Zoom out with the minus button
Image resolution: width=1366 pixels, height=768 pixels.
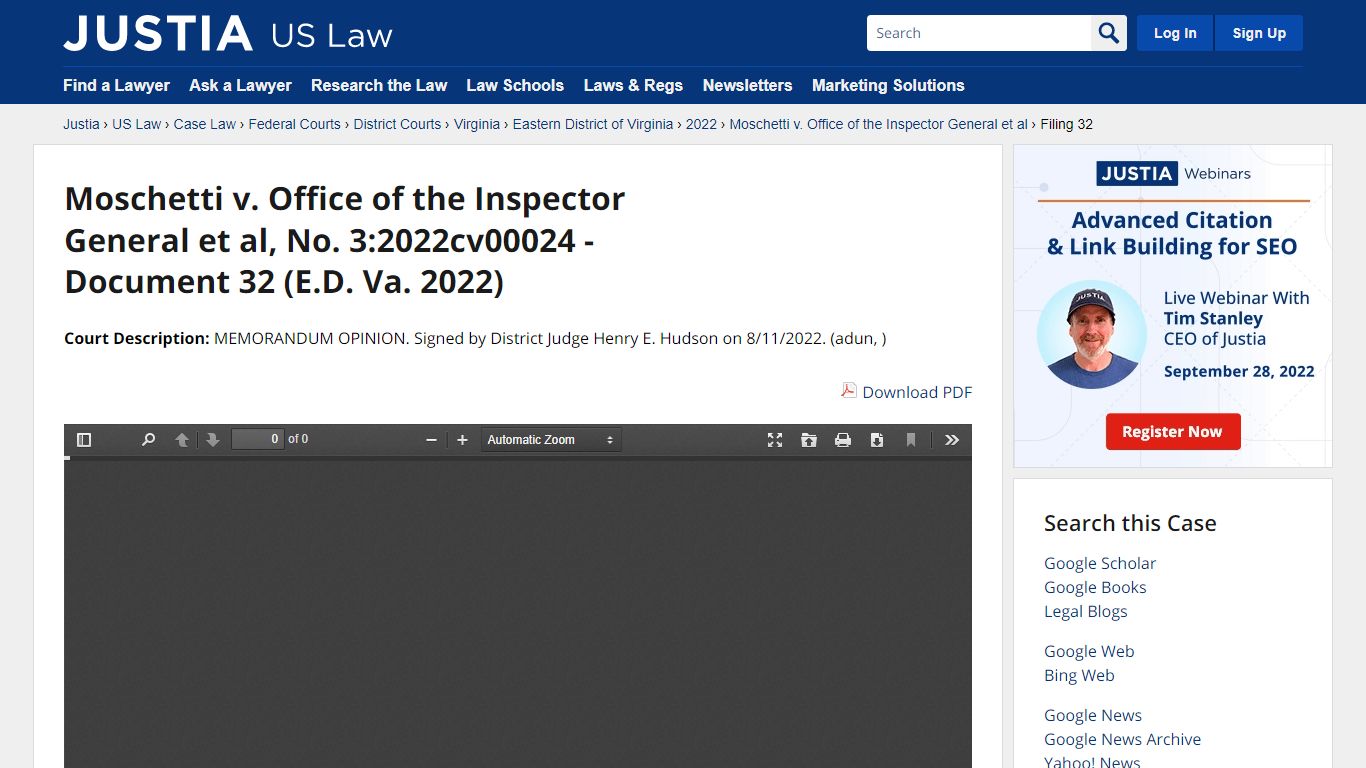tap(431, 440)
